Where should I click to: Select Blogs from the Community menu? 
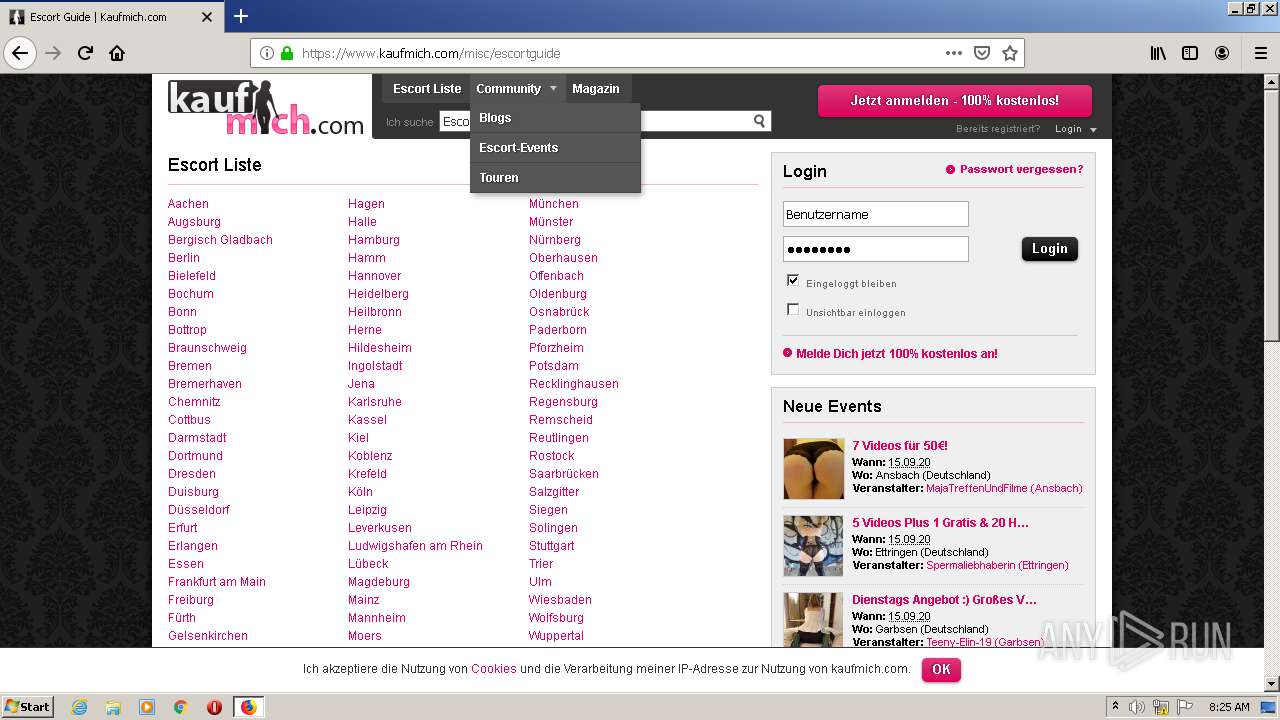tap(555, 118)
